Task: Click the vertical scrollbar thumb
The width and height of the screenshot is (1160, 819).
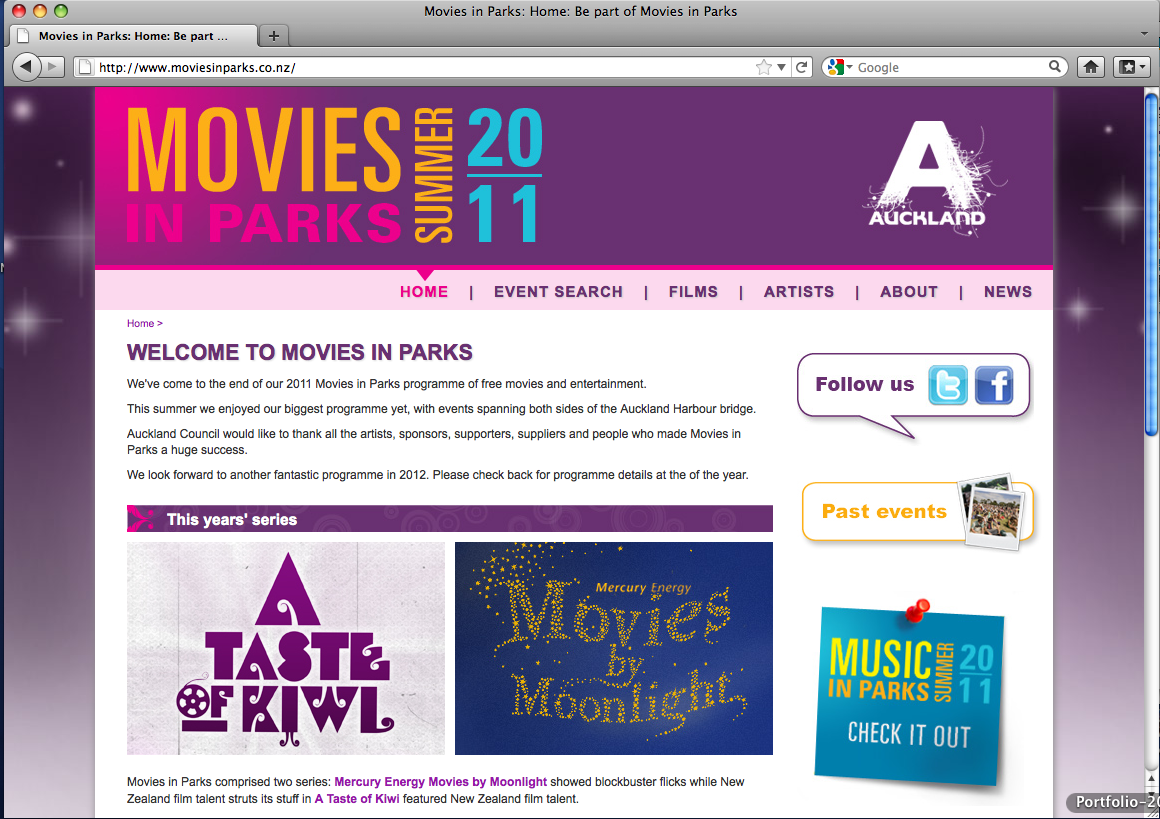Action: point(1152,264)
